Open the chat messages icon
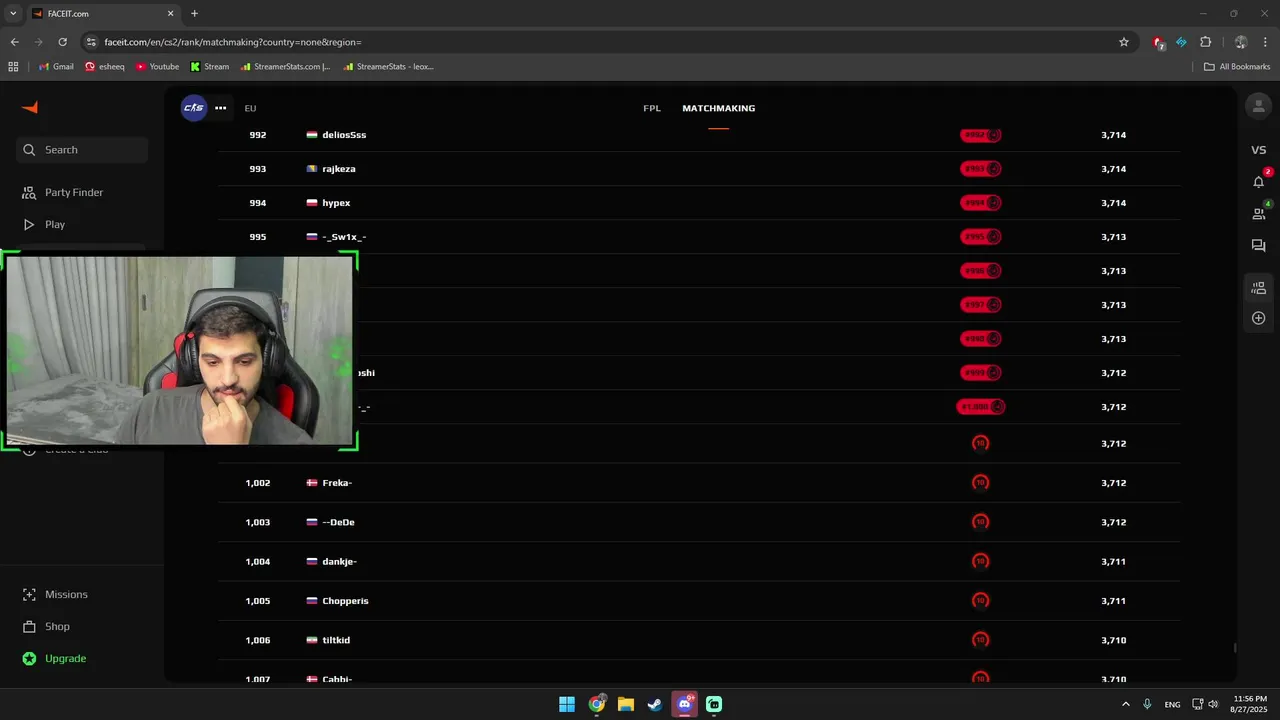 click(x=1258, y=245)
